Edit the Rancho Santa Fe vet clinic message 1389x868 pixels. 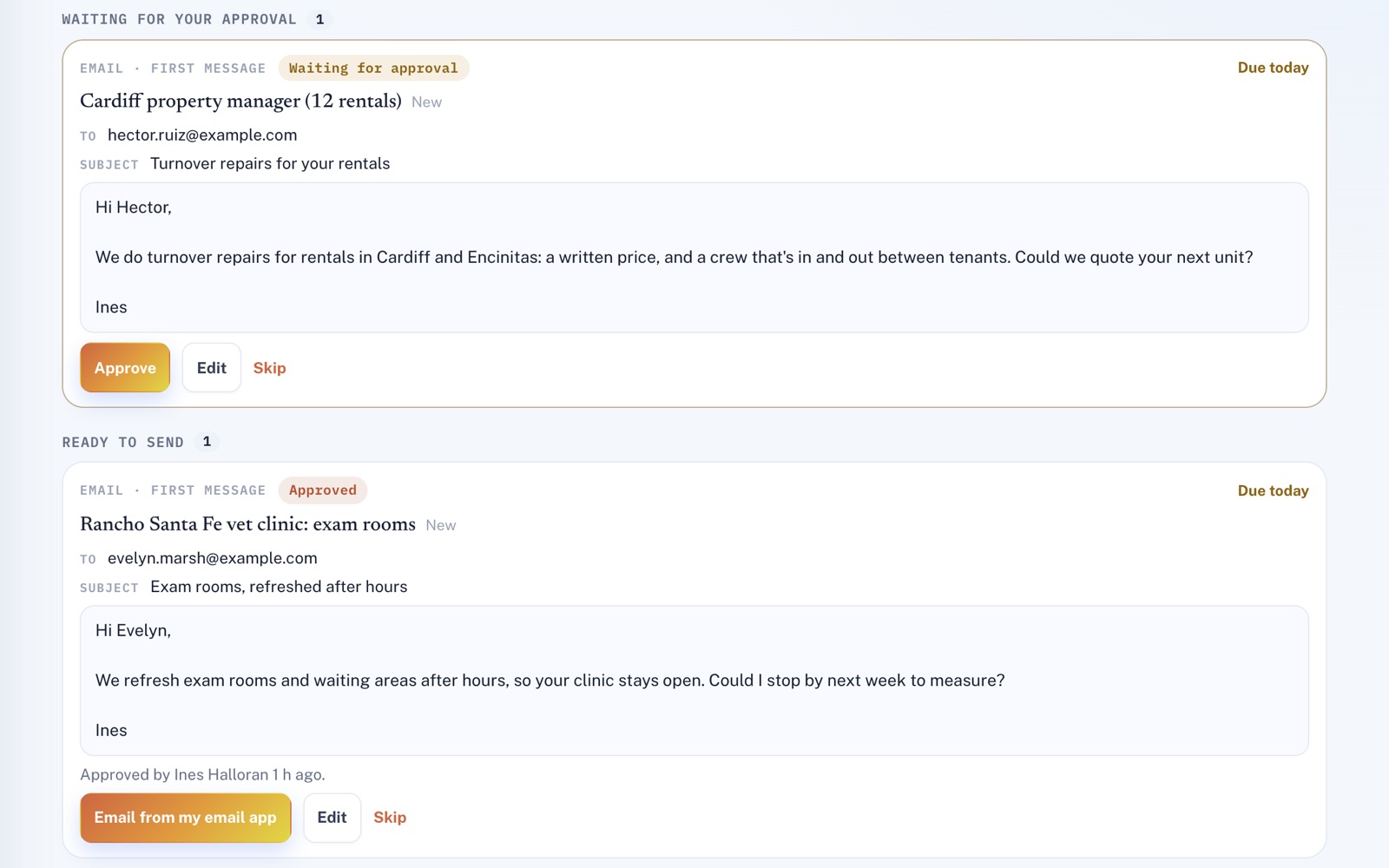click(x=332, y=818)
